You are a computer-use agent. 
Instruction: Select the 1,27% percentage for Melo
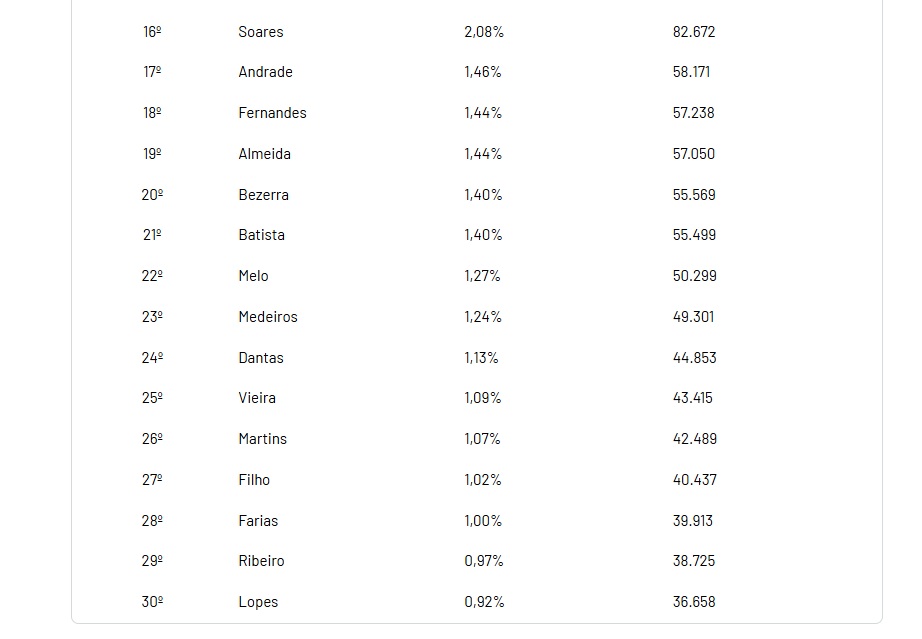482,276
